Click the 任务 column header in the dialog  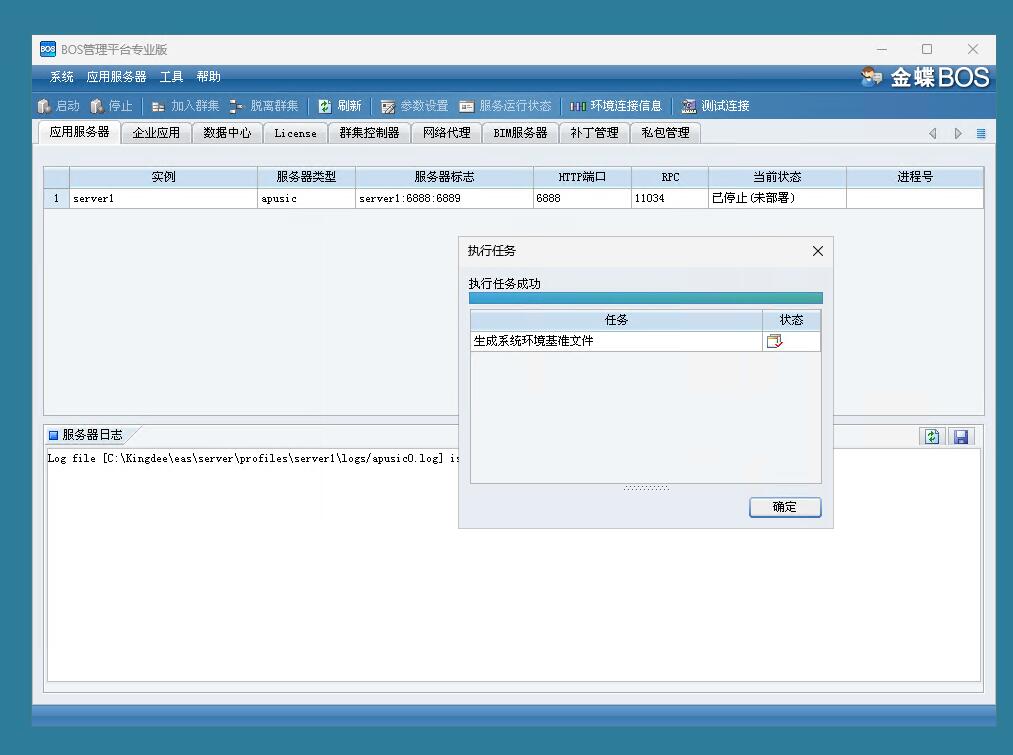616,320
